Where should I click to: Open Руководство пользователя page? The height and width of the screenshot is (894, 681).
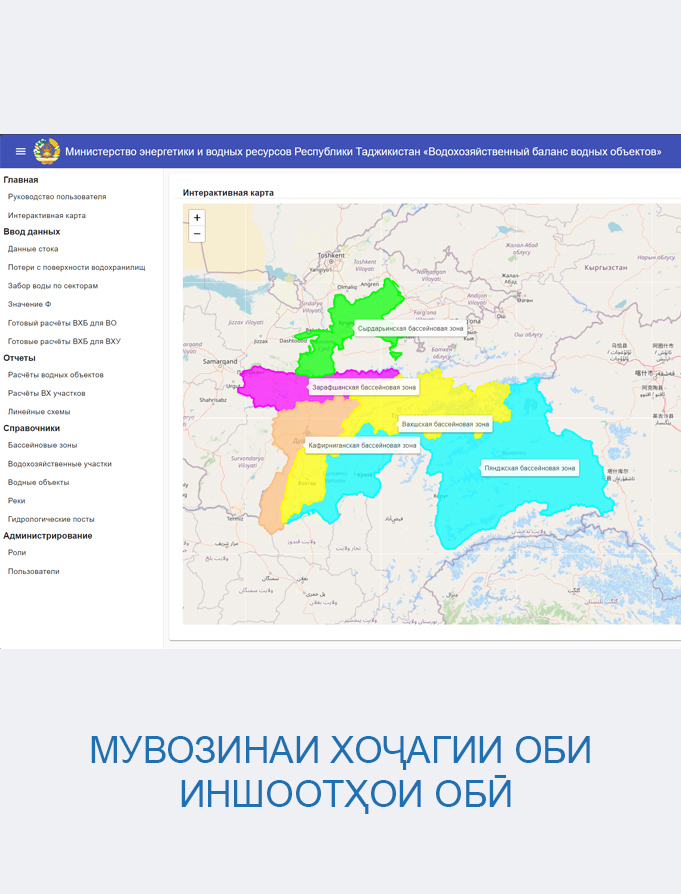(x=56, y=197)
